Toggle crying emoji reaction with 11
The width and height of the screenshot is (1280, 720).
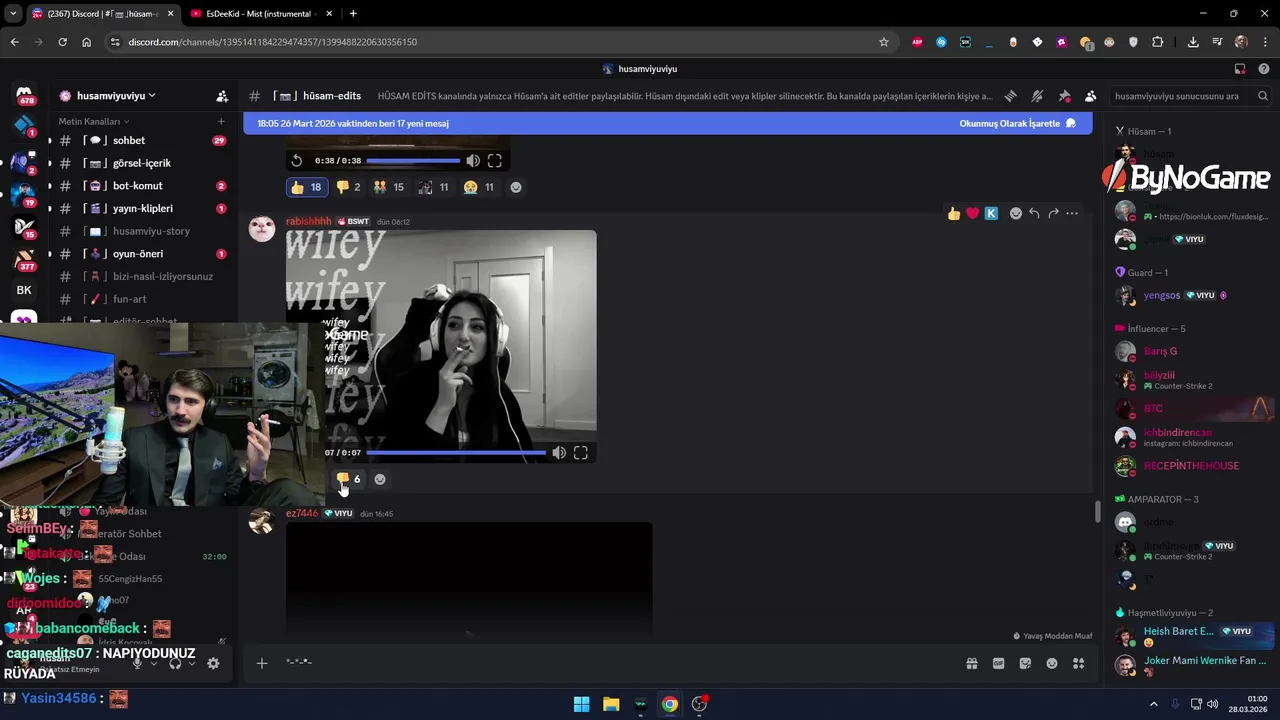click(x=478, y=187)
